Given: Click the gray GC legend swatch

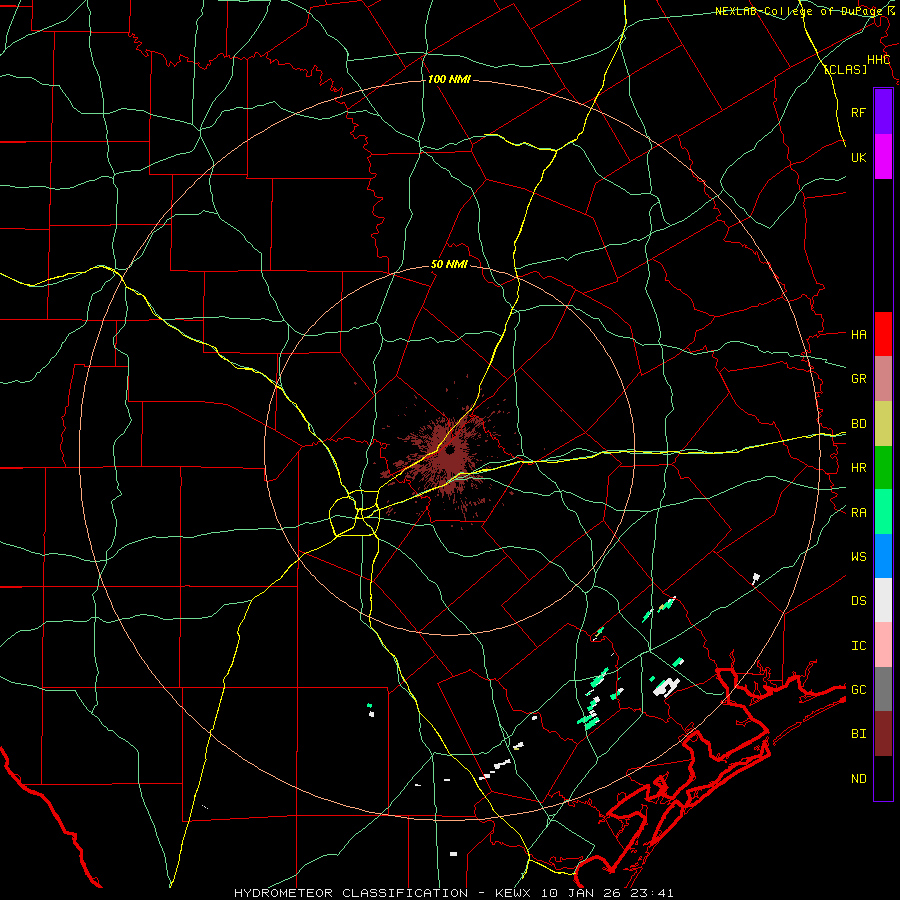Looking at the screenshot, I should point(883,689).
